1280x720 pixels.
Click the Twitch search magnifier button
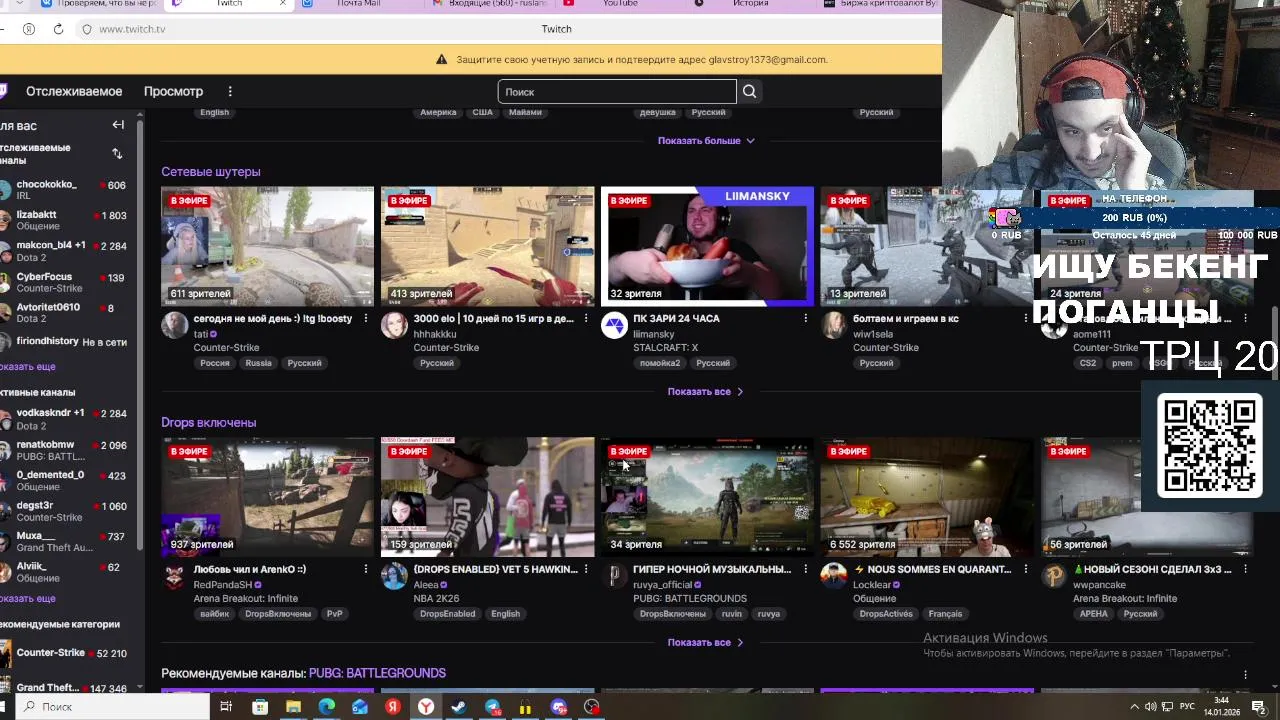[x=749, y=92]
